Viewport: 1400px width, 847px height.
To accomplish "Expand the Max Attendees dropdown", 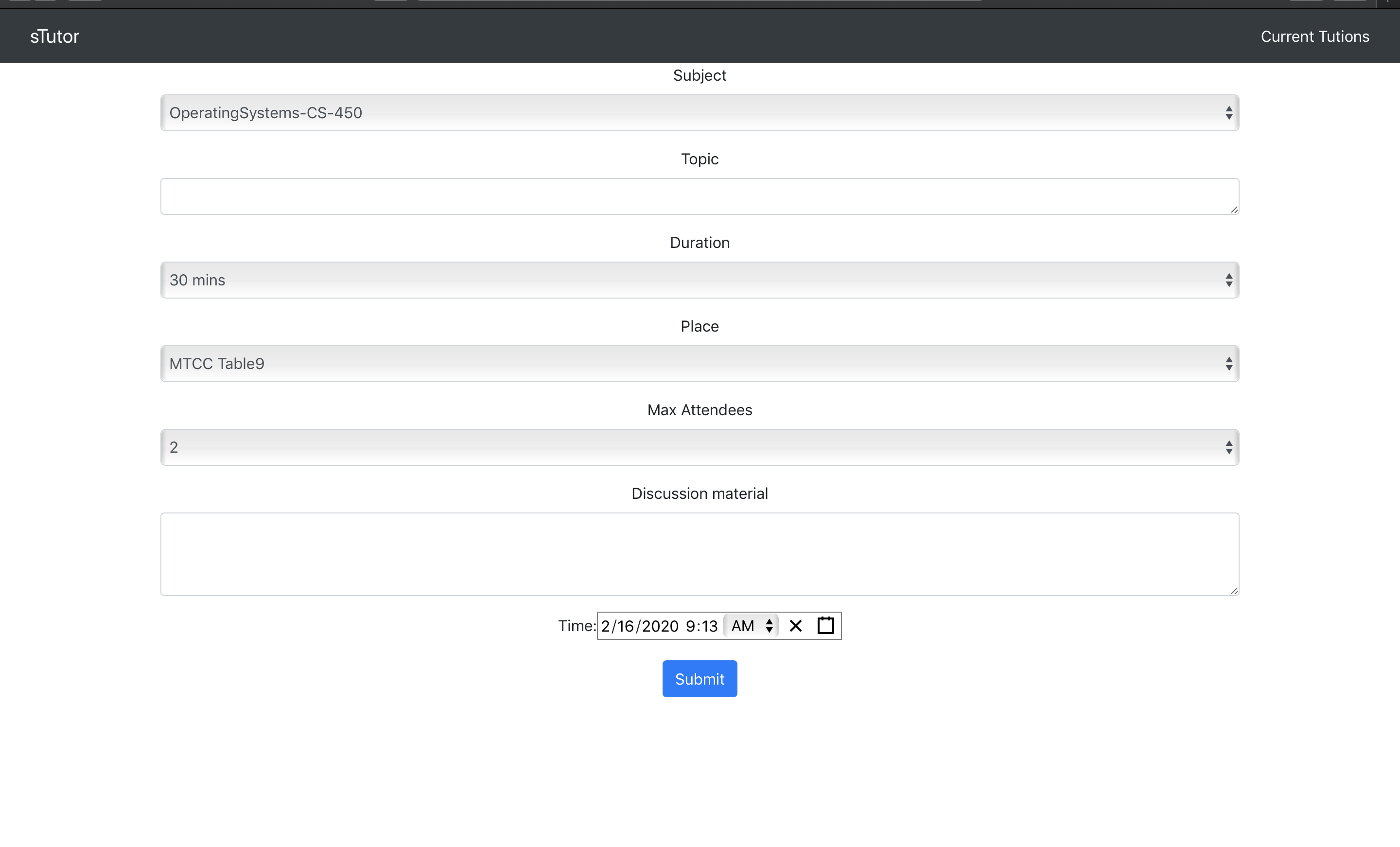I will point(700,447).
